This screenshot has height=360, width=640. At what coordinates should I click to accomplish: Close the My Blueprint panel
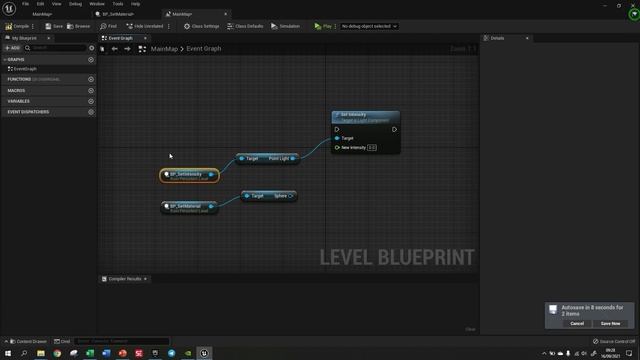49,38
